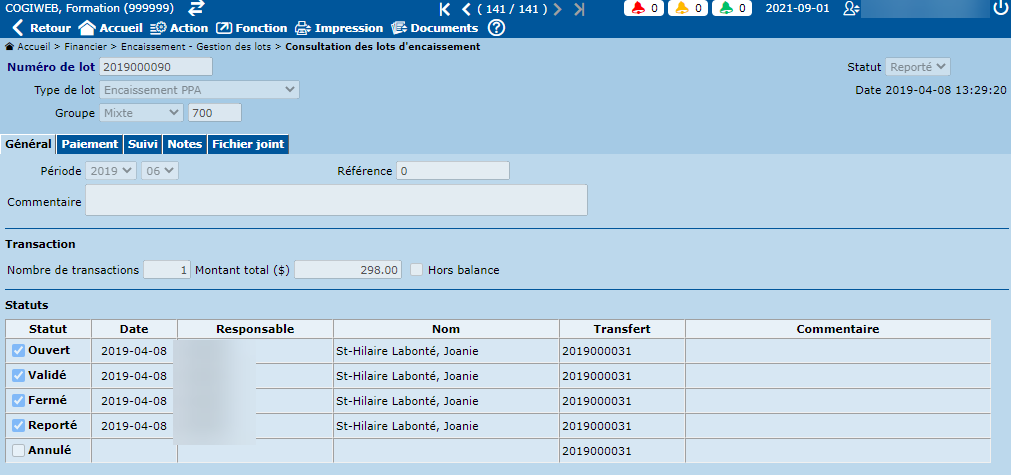Go to Accueil home icon
The height and width of the screenshot is (475, 1011).
tap(87, 28)
